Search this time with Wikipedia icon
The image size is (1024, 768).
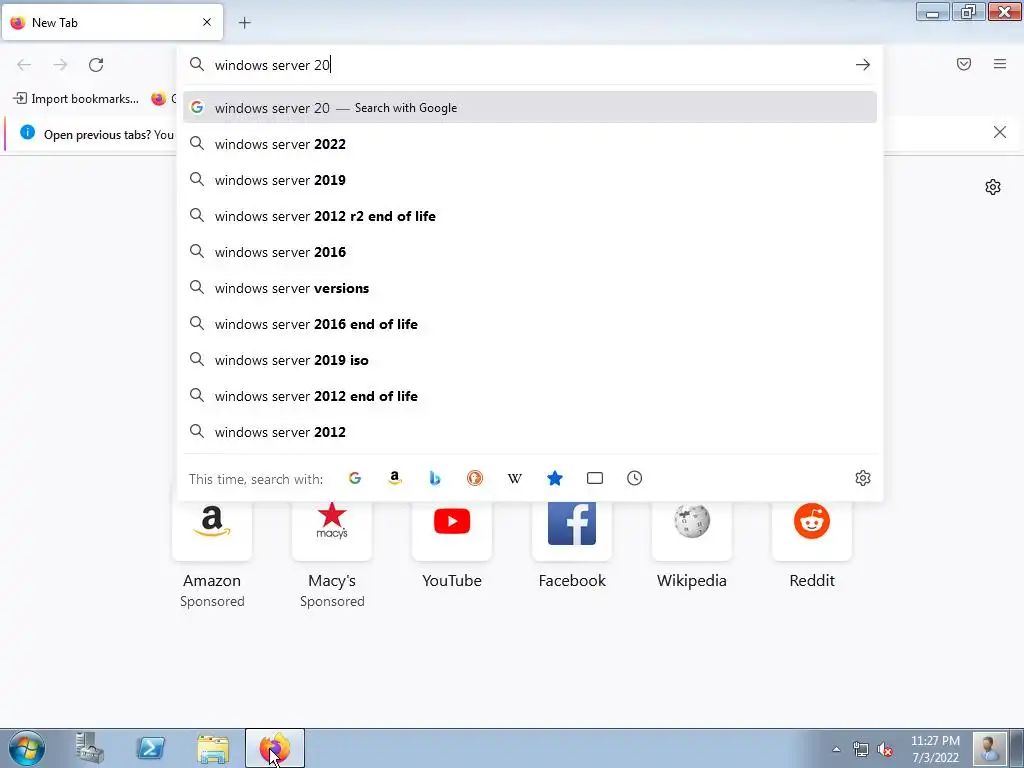coord(515,478)
